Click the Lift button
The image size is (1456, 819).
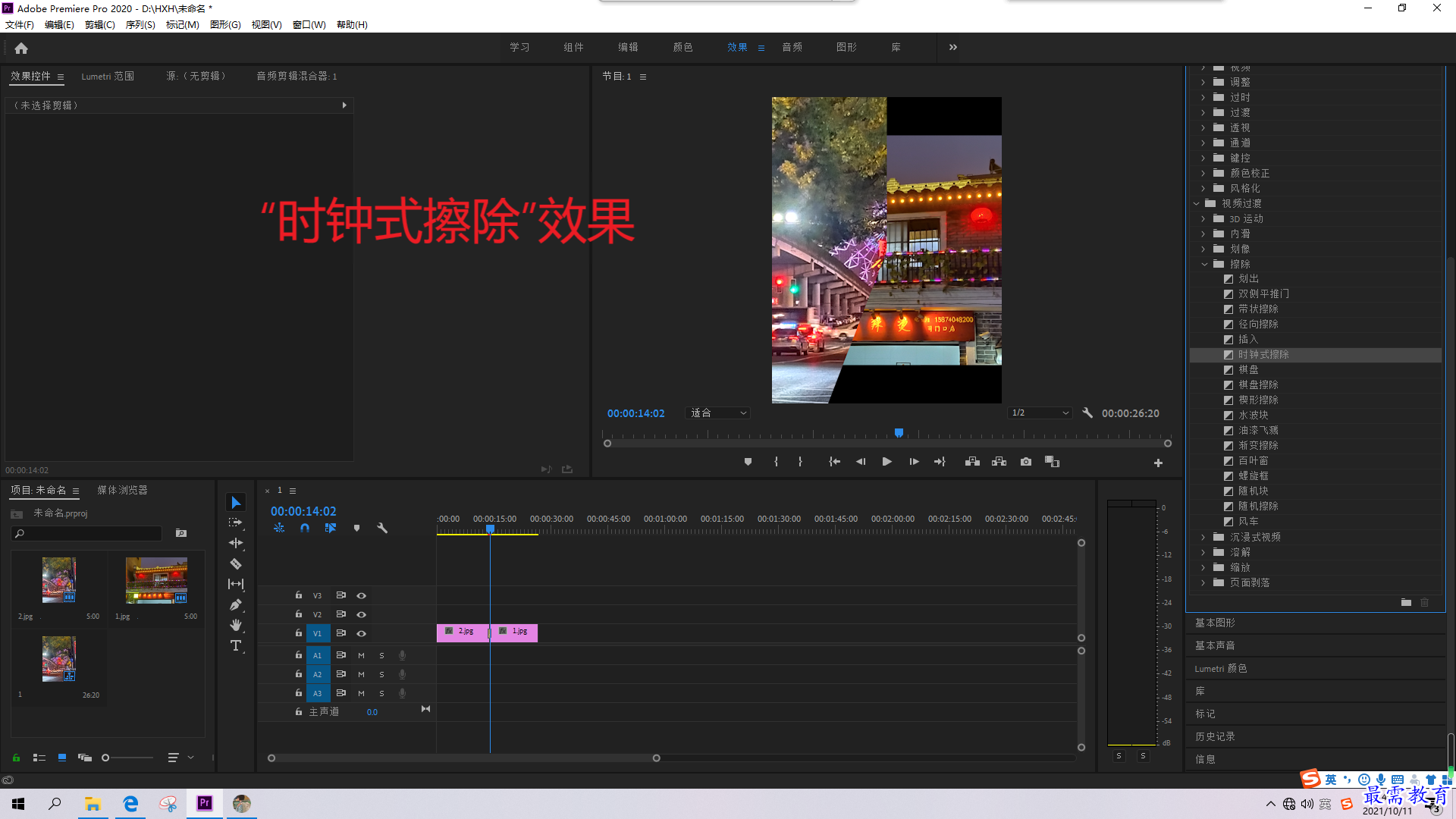coord(972,462)
